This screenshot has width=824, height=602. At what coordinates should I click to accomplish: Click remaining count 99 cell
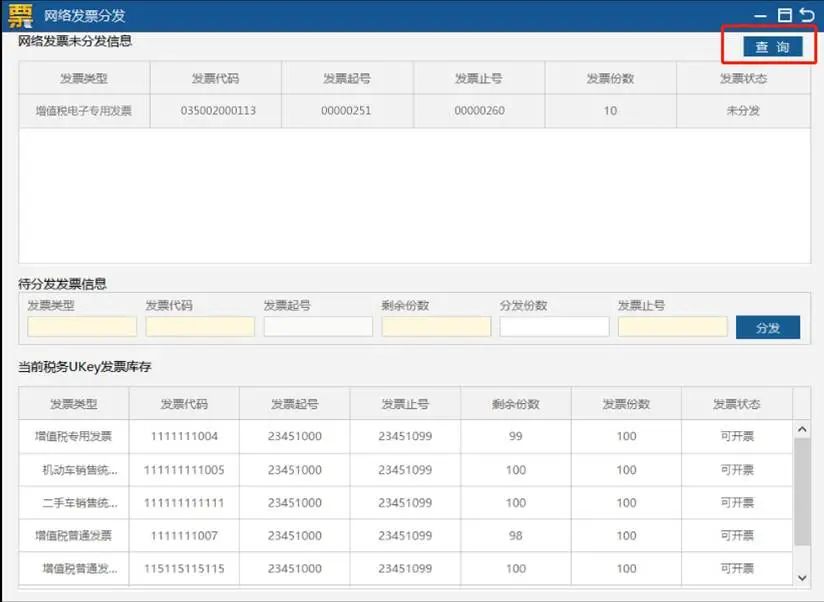[516, 436]
